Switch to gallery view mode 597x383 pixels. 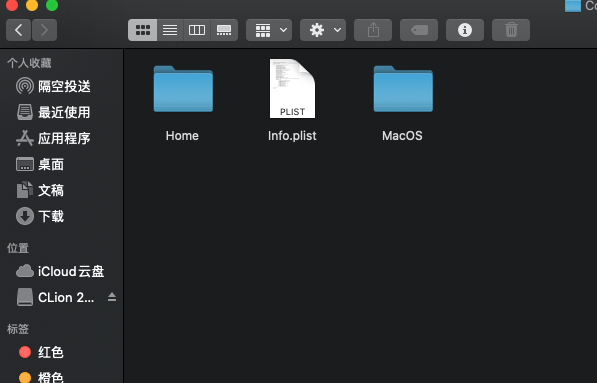tap(224, 30)
